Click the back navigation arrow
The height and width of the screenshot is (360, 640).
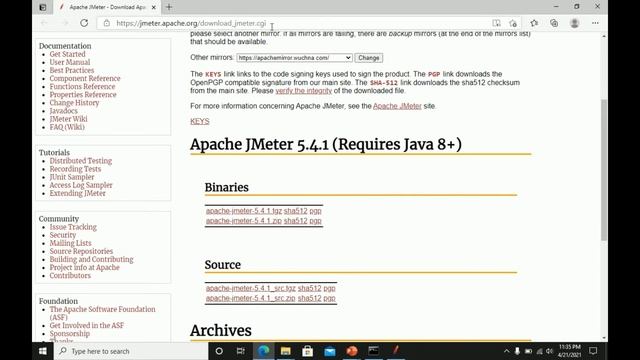(x=44, y=23)
